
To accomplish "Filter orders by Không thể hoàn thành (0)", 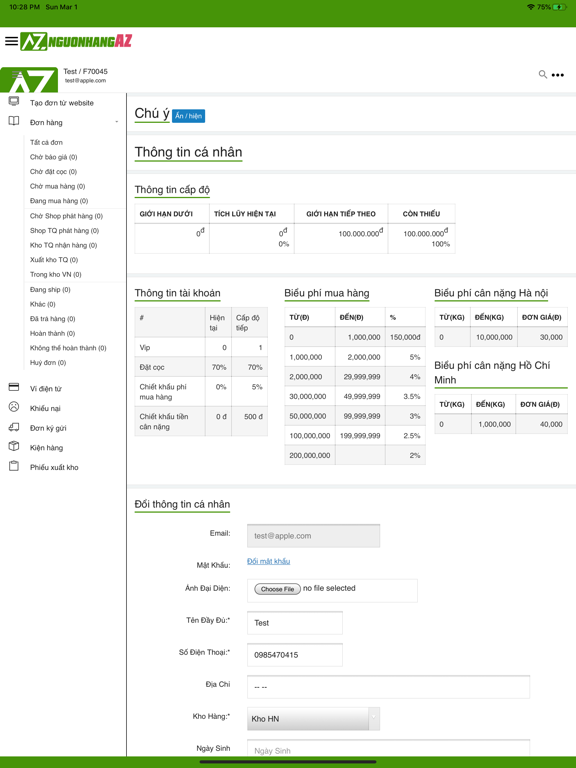I will pos(68,348).
